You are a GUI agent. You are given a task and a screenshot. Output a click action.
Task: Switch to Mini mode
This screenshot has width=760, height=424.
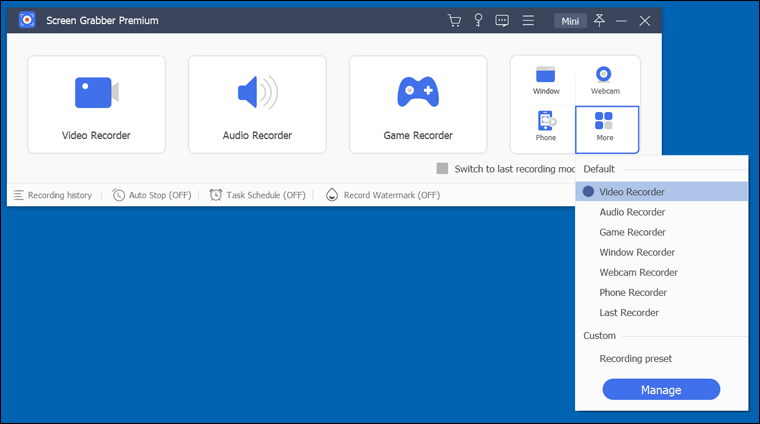pos(570,21)
